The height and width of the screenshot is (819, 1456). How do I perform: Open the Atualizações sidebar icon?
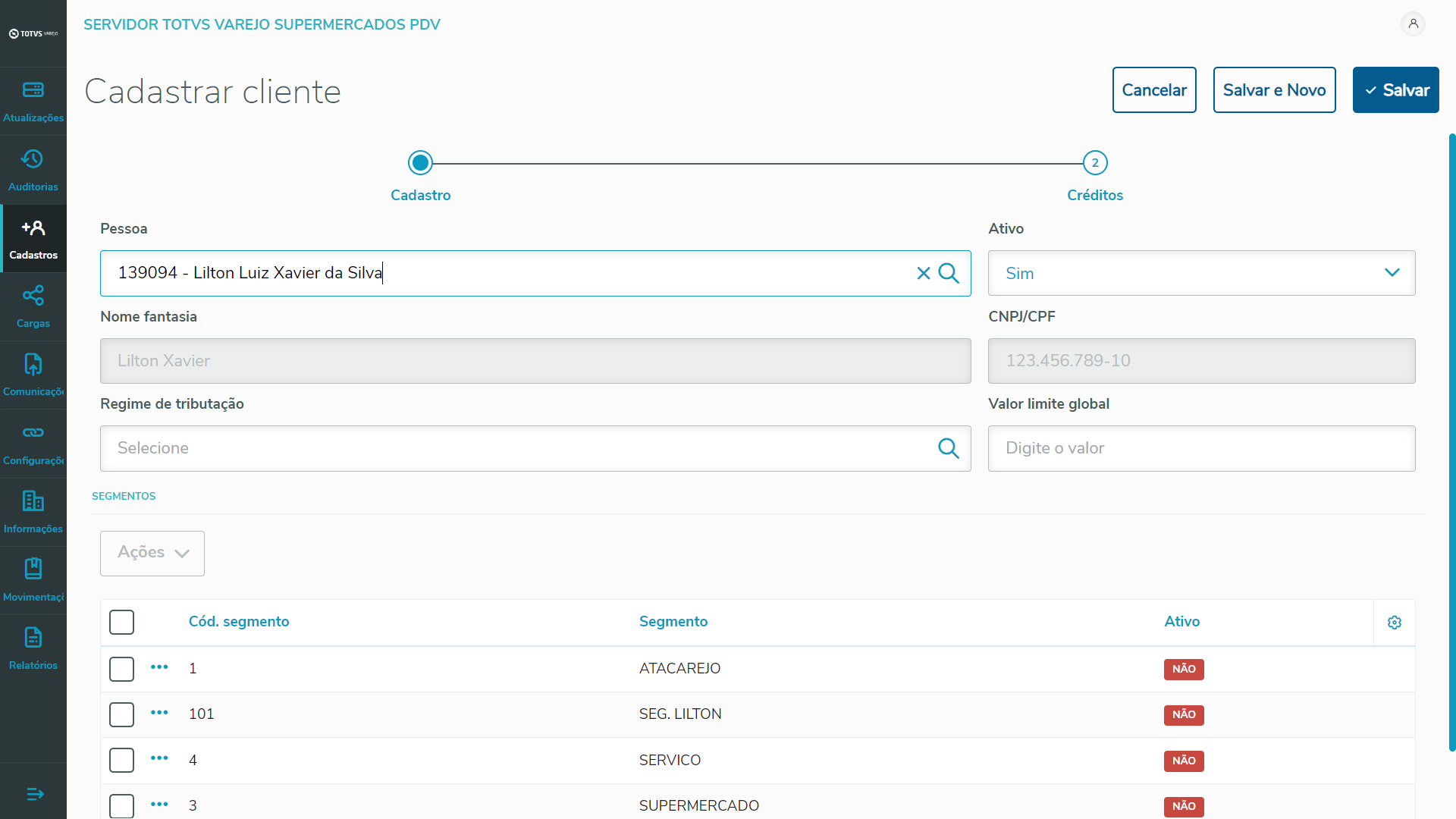33,90
